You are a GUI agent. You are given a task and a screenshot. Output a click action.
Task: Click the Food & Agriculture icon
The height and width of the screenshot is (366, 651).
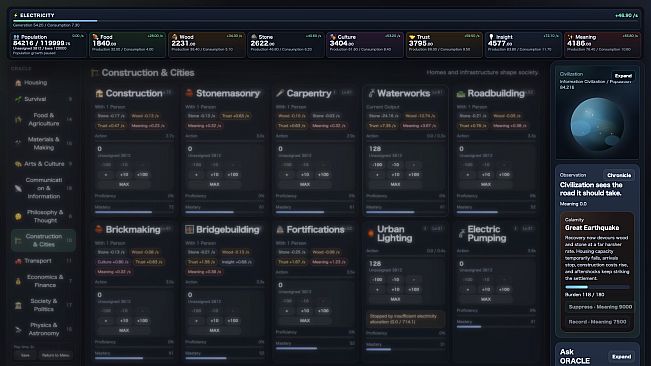click(x=18, y=120)
